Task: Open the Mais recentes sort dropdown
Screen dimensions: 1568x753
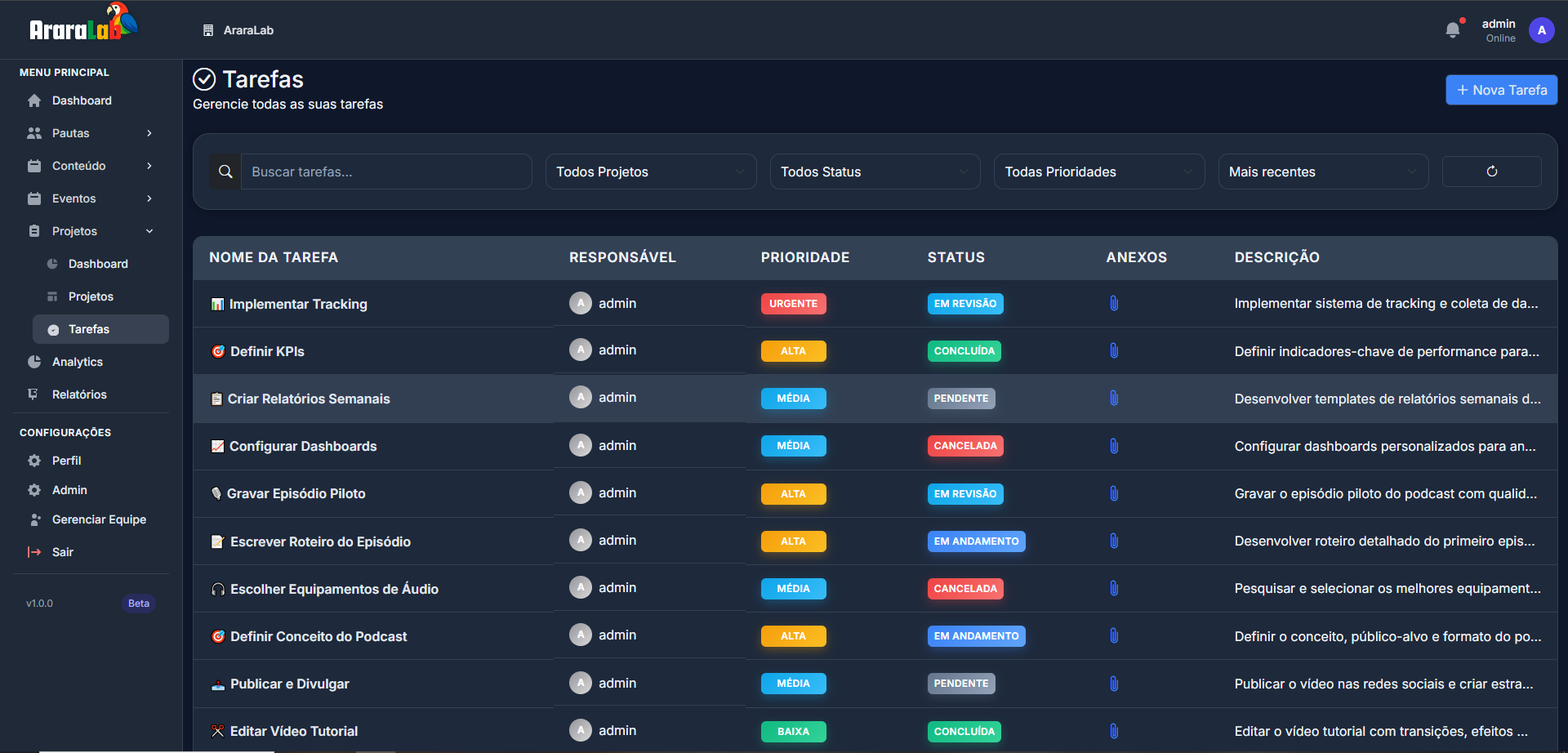Action: pos(1323,172)
